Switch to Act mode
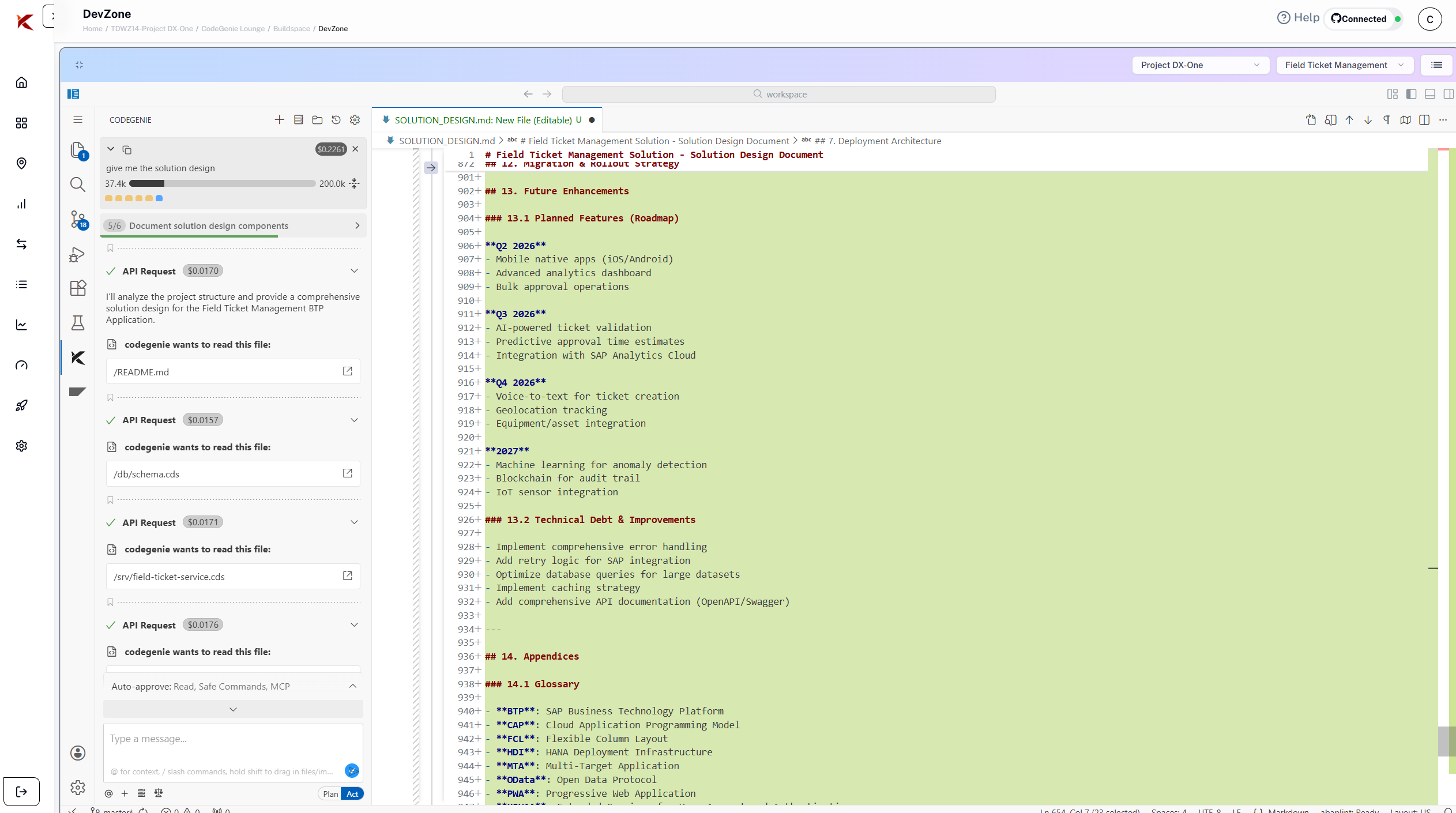Screen dimensions: 1456x813 tap(352, 794)
